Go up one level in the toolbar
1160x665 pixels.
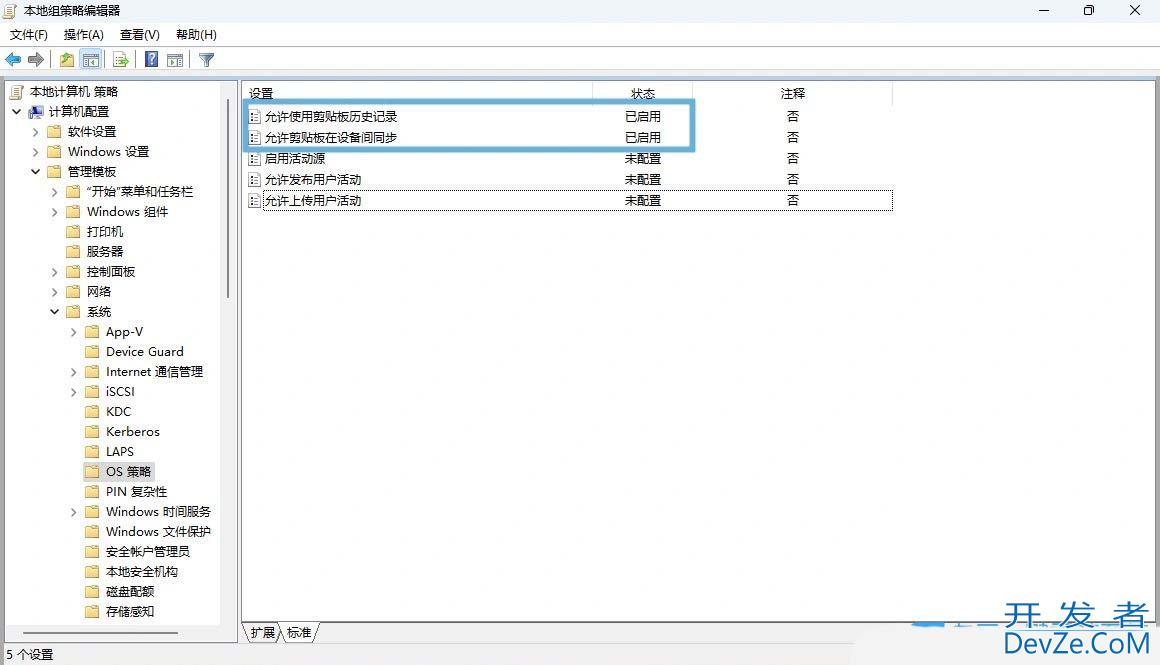(x=67, y=60)
